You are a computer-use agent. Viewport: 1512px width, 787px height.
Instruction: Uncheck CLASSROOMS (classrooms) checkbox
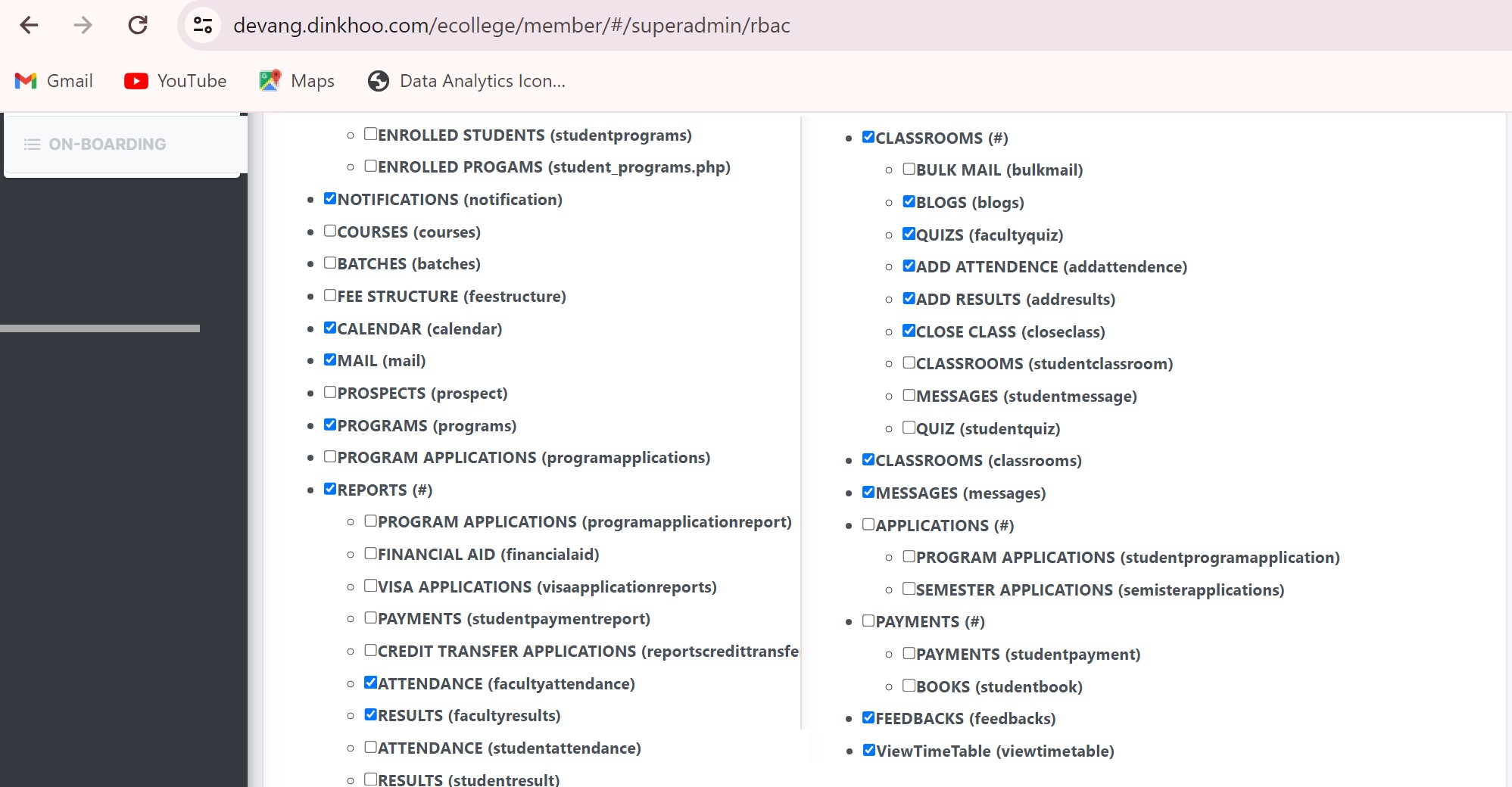click(x=868, y=459)
